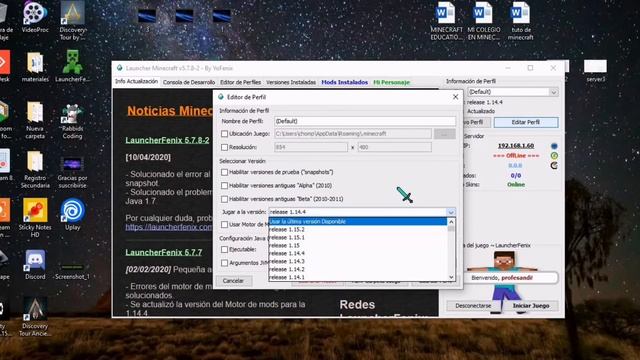Open the LauncherFenix 5.7.8-2 news link
The height and width of the screenshot is (360, 640).
(x=167, y=140)
